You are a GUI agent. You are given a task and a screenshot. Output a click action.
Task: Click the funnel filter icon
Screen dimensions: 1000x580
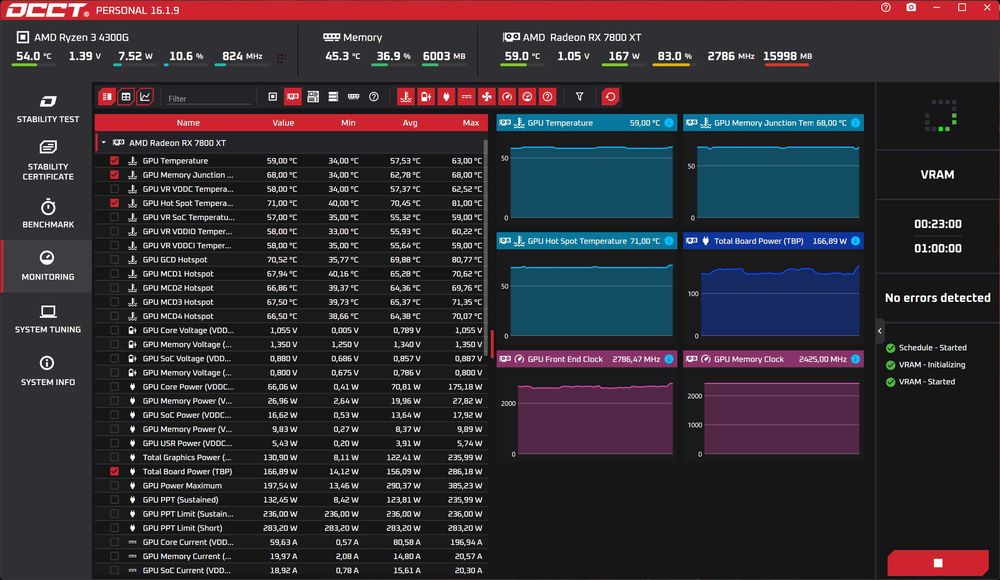coord(580,97)
